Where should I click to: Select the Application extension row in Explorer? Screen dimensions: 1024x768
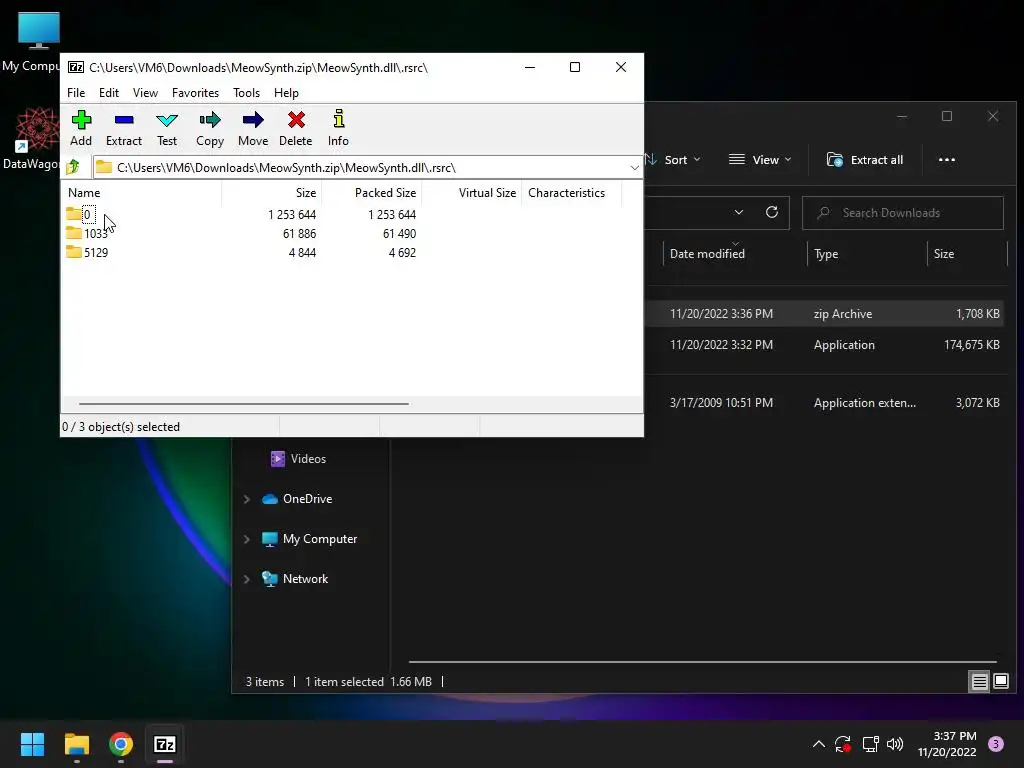tap(826, 403)
